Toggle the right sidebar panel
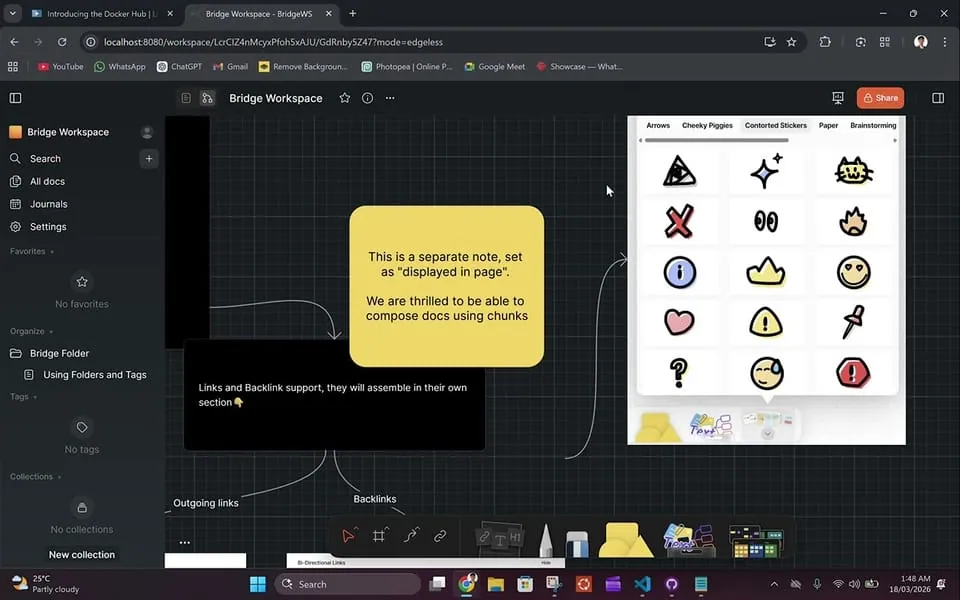 938,98
